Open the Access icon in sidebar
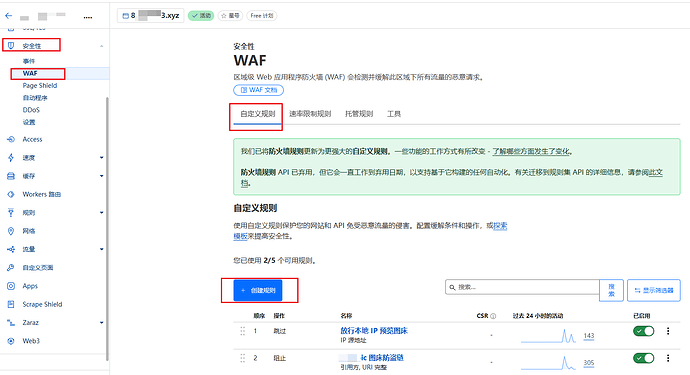Image resolution: width=690 pixels, height=375 pixels. click(11, 139)
